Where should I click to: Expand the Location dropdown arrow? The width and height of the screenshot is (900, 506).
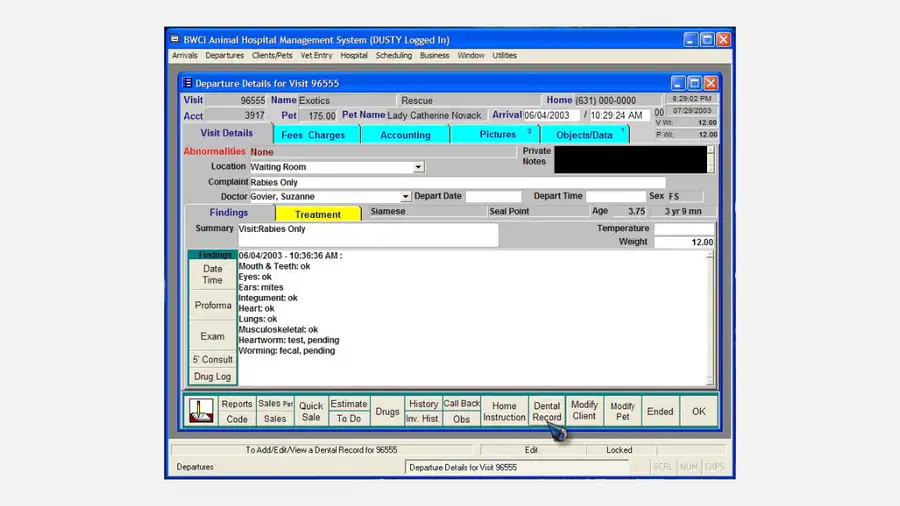coord(418,167)
